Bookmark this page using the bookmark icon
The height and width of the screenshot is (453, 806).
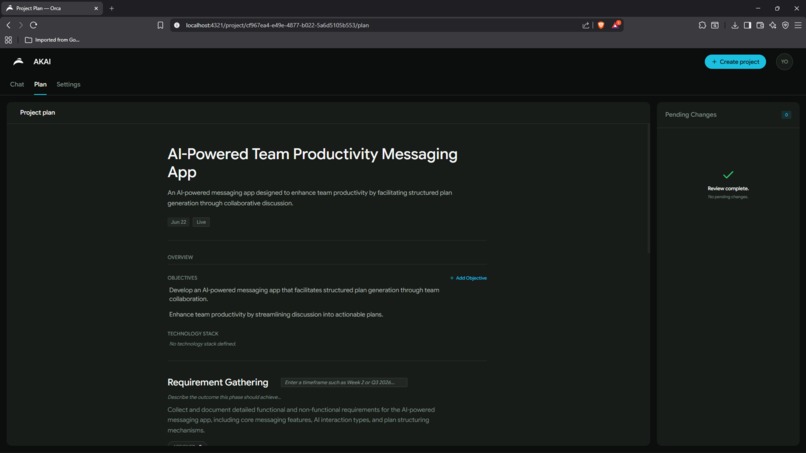[160, 25]
